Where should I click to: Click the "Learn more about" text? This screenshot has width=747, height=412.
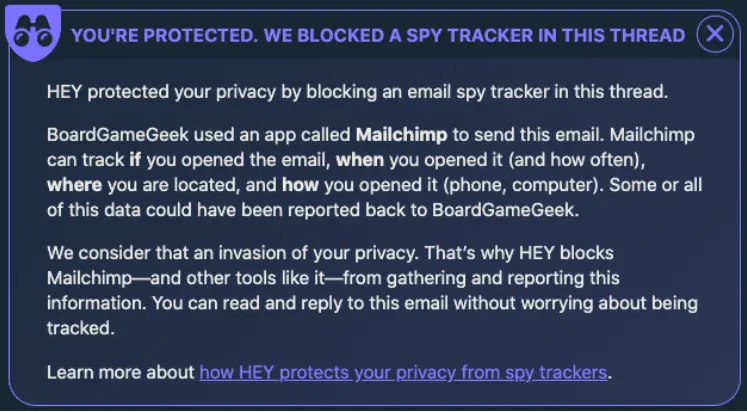(x=120, y=372)
